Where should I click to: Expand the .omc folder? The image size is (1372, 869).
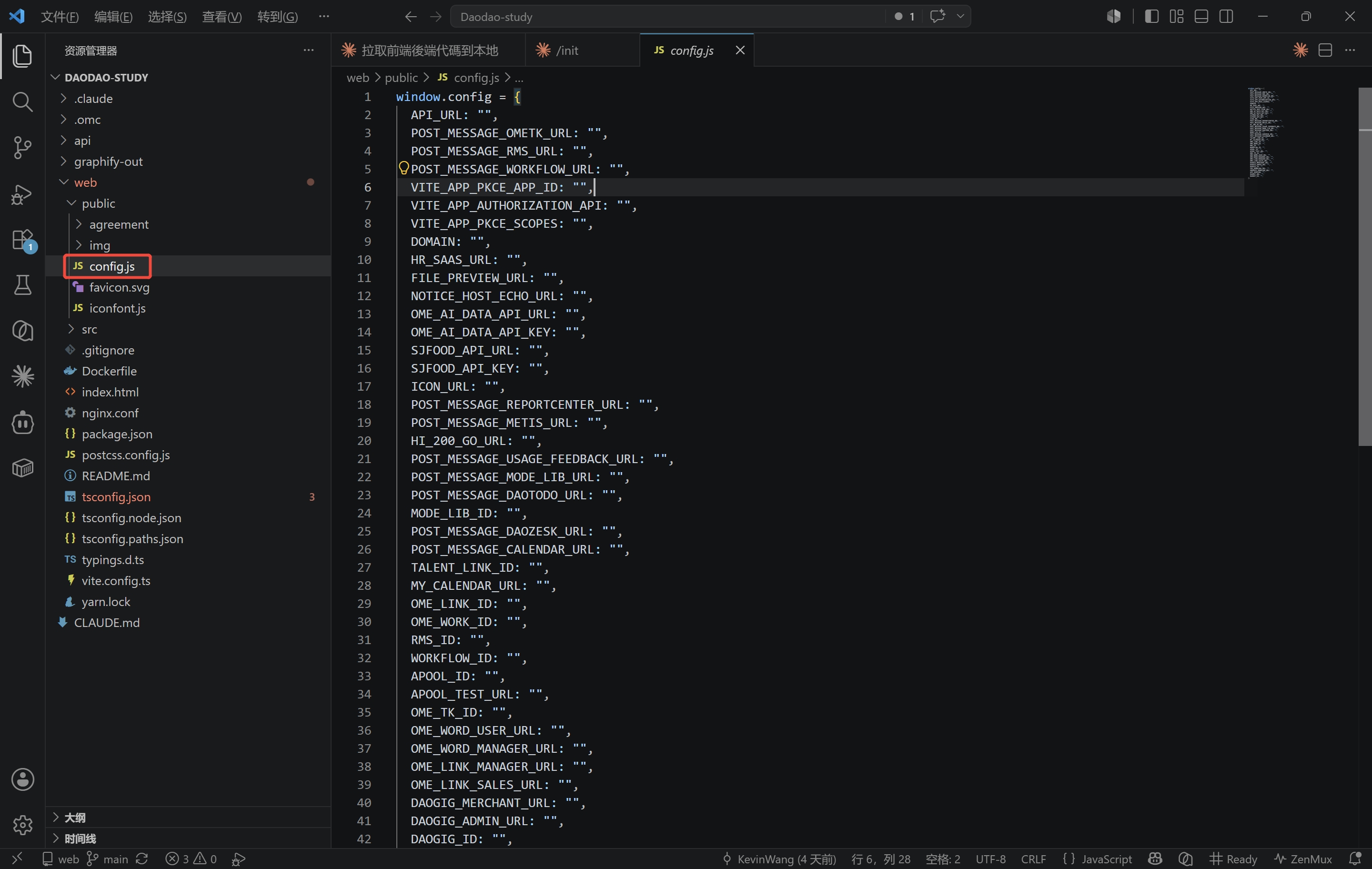[x=188, y=120]
